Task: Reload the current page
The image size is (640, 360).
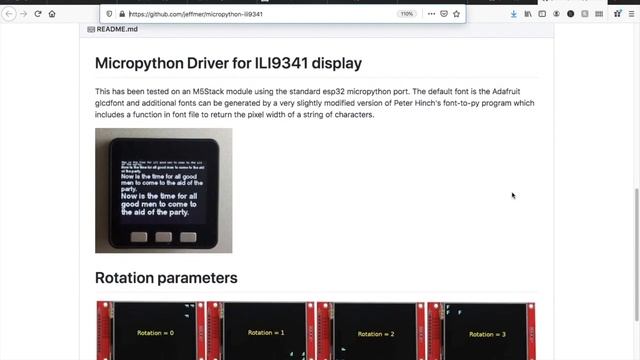Action: point(38,14)
